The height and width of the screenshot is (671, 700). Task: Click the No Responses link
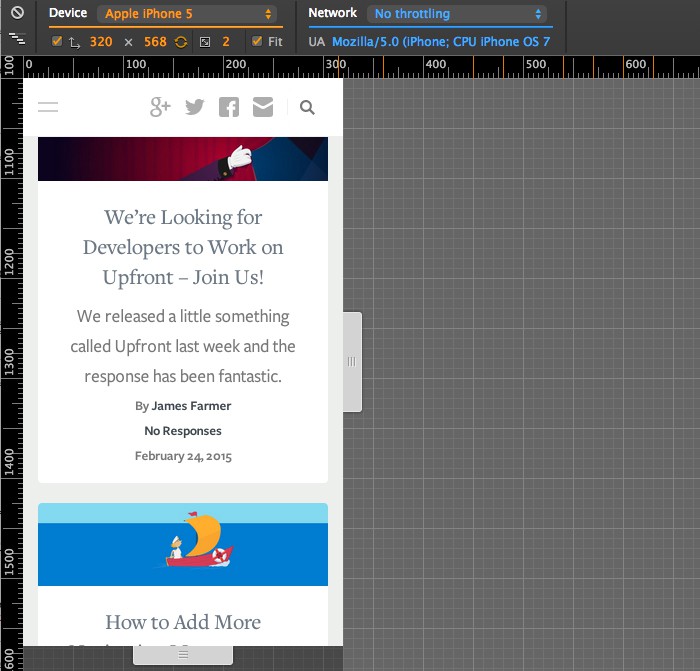pyautogui.click(x=183, y=431)
